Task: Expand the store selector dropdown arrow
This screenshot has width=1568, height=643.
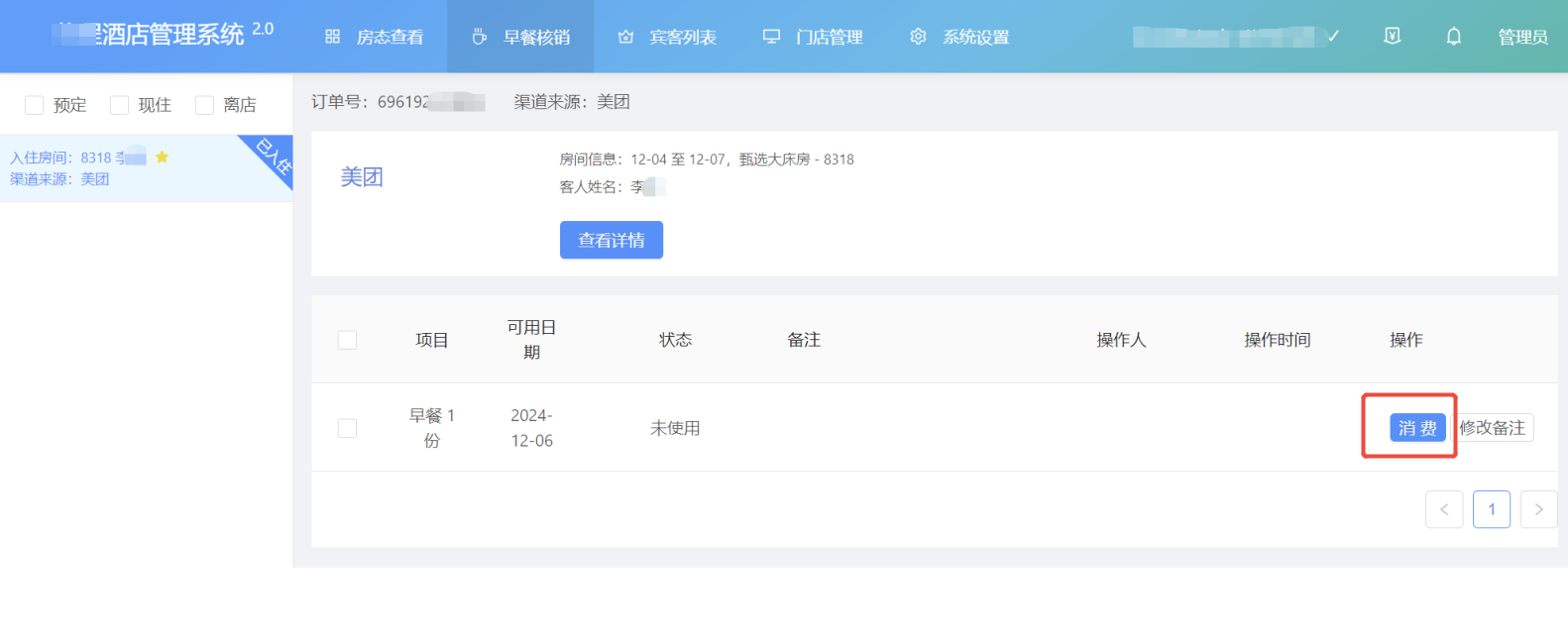Action: (1334, 37)
